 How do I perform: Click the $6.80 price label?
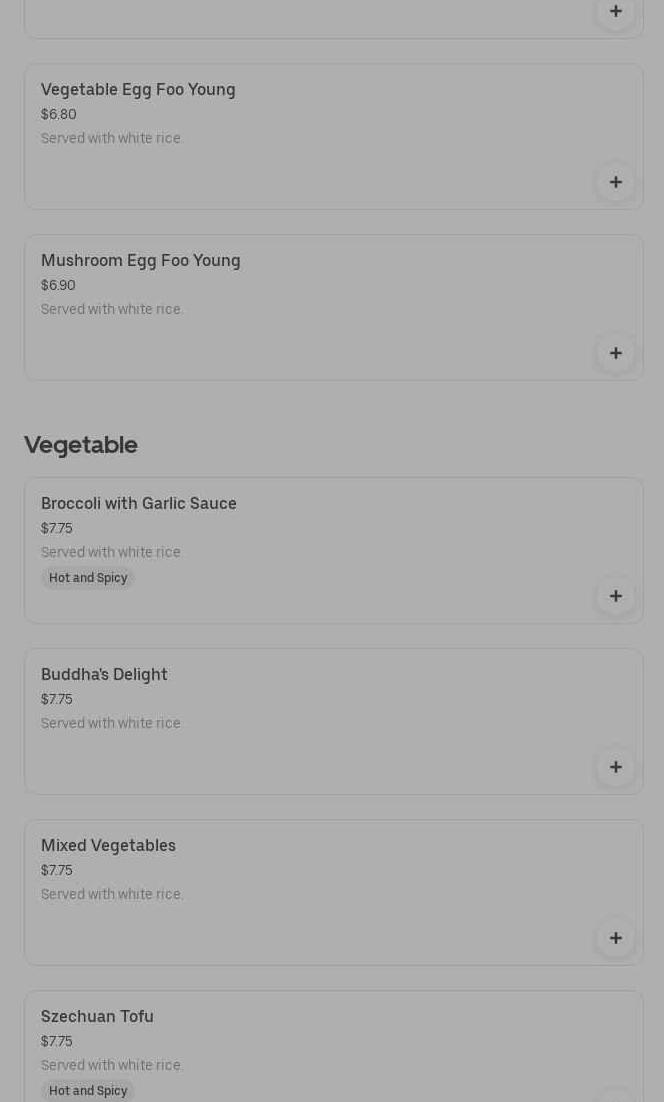pos(58,115)
